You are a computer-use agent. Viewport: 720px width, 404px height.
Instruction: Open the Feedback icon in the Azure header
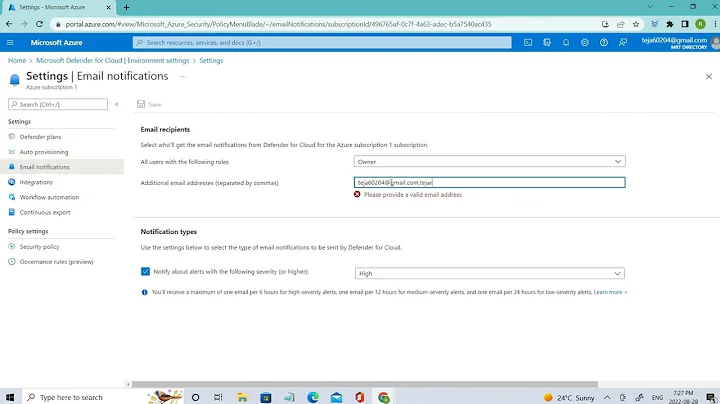(623, 42)
